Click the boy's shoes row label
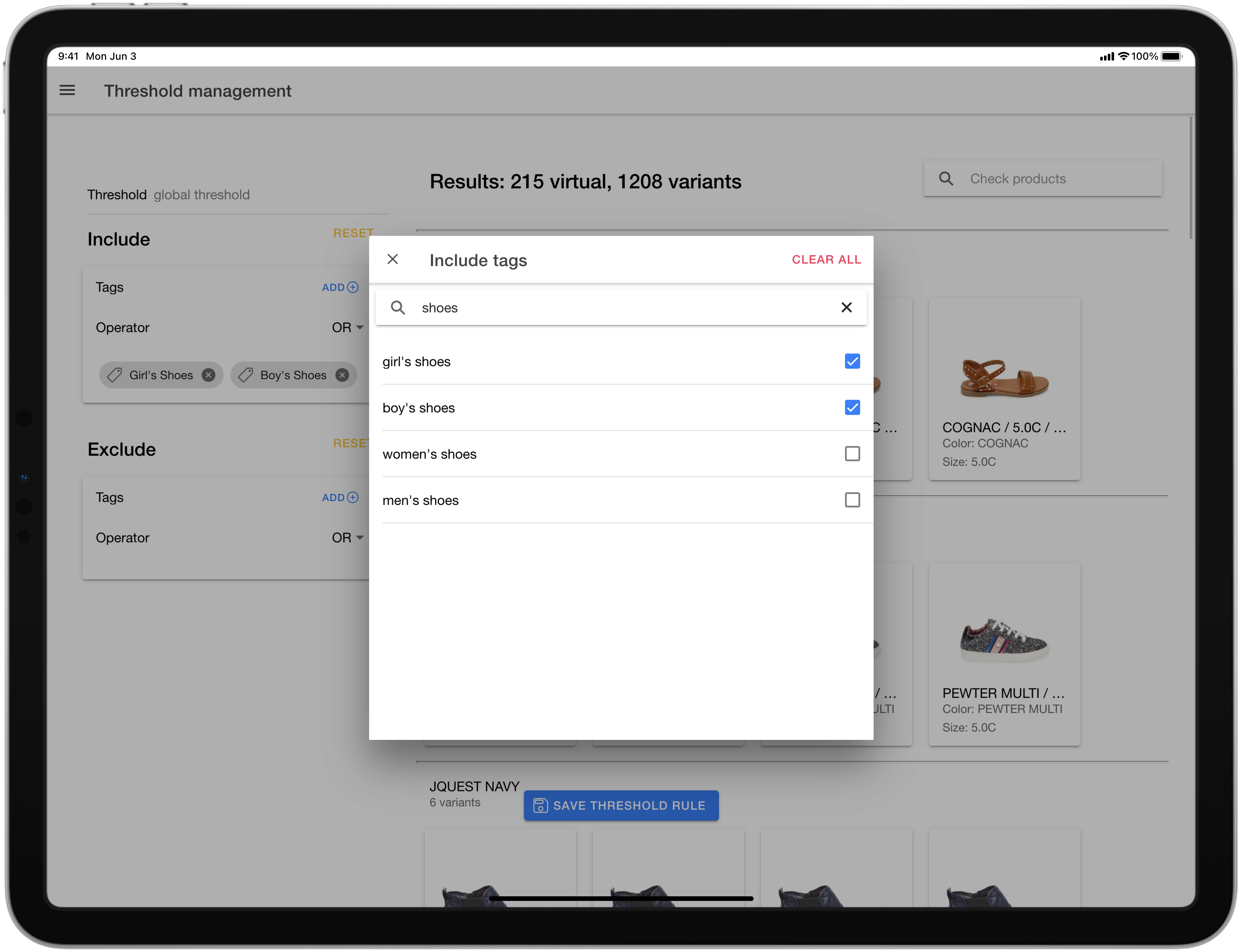 pyautogui.click(x=419, y=408)
